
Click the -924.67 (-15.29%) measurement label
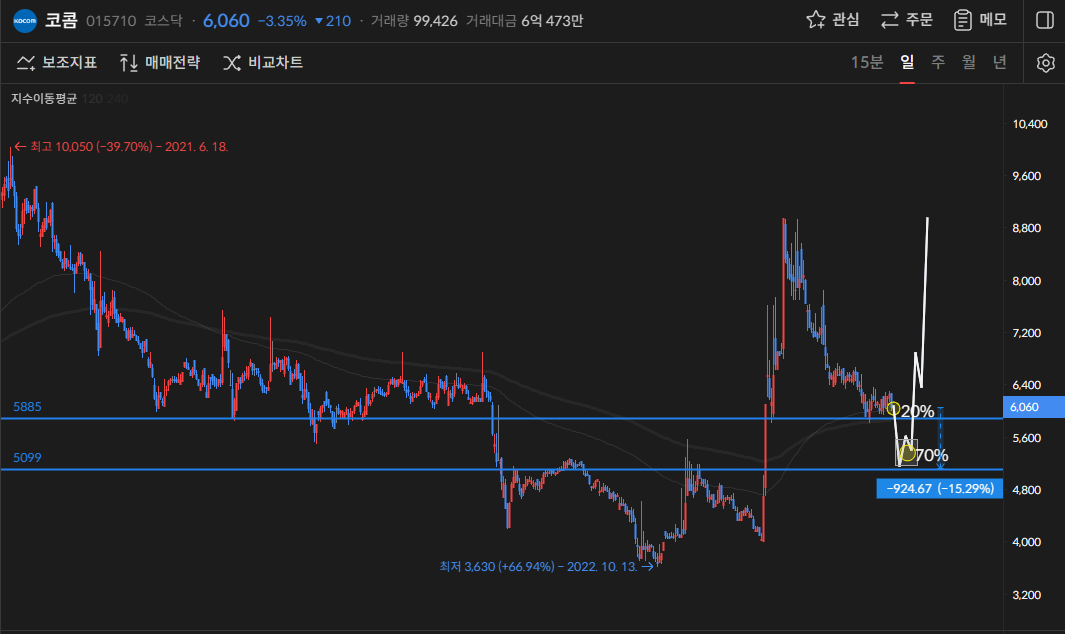click(x=938, y=489)
